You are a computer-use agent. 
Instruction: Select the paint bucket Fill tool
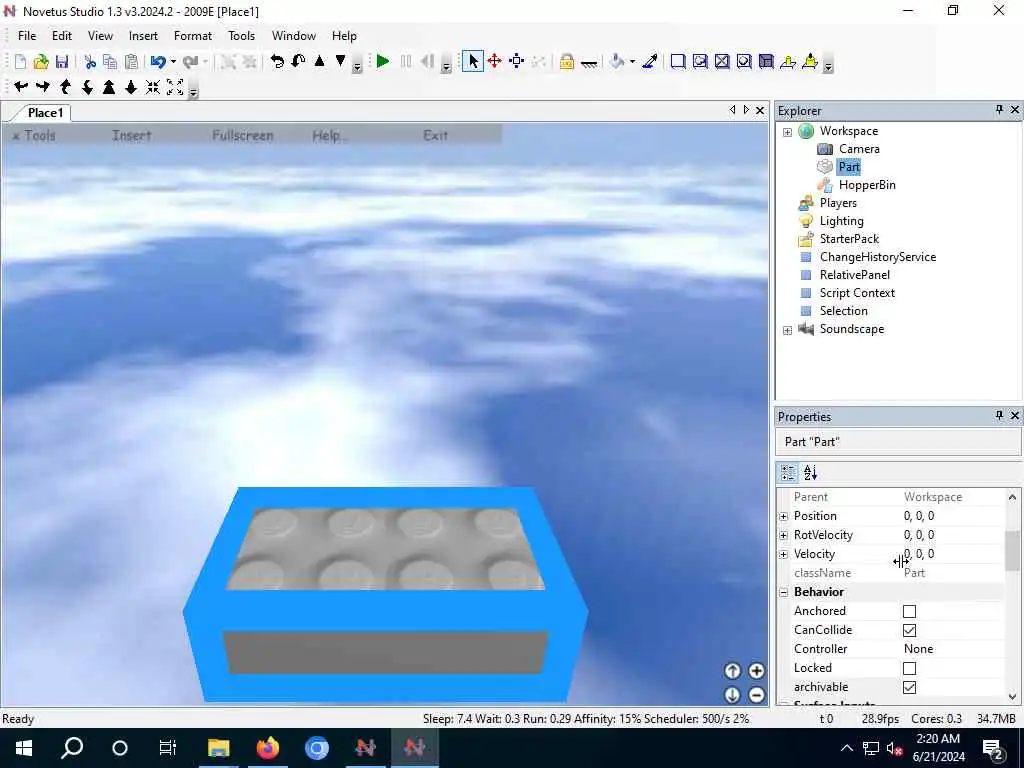(617, 61)
